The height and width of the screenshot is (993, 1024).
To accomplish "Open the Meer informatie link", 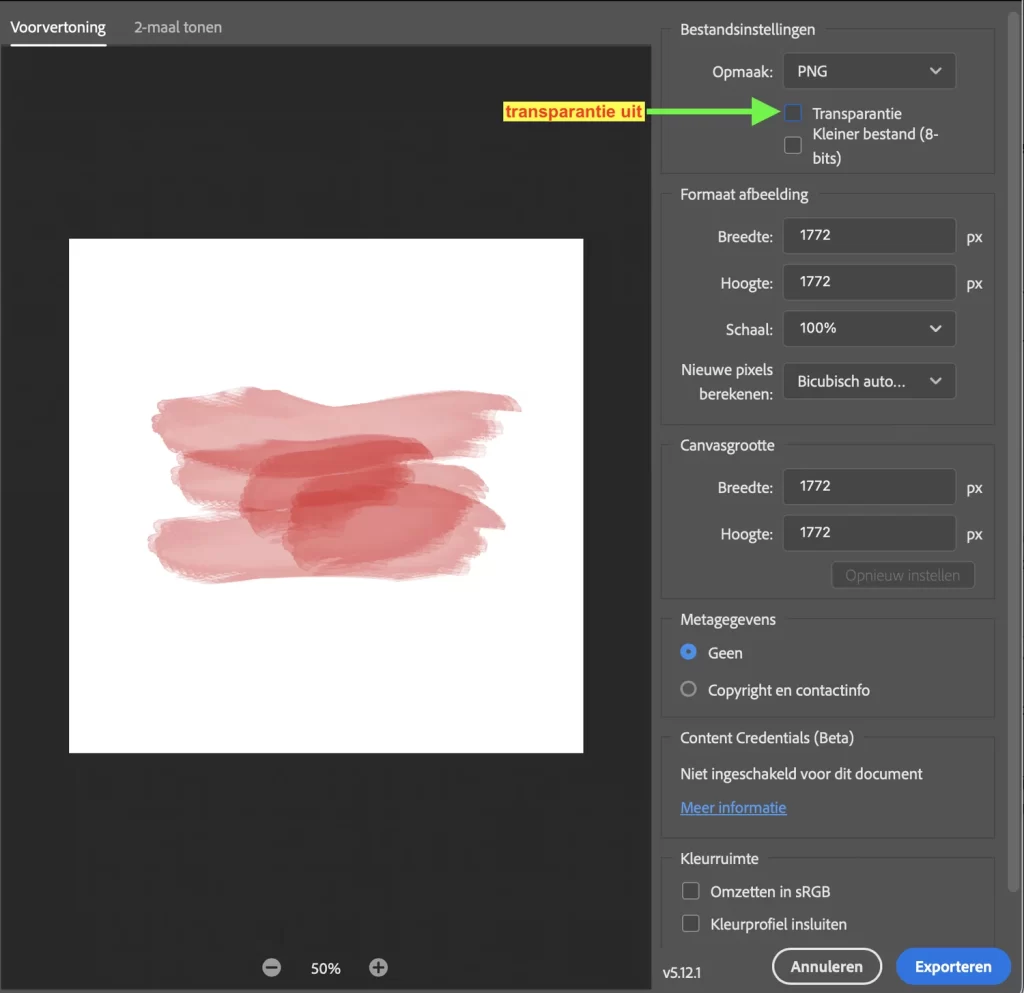I will pos(733,808).
